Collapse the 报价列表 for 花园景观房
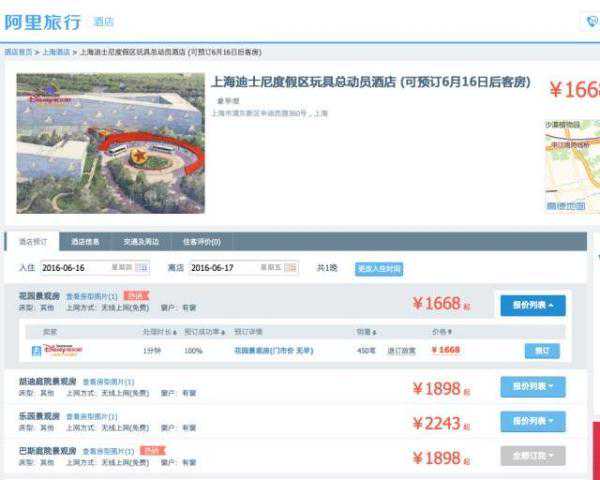This screenshot has width=600, height=480. point(533,305)
